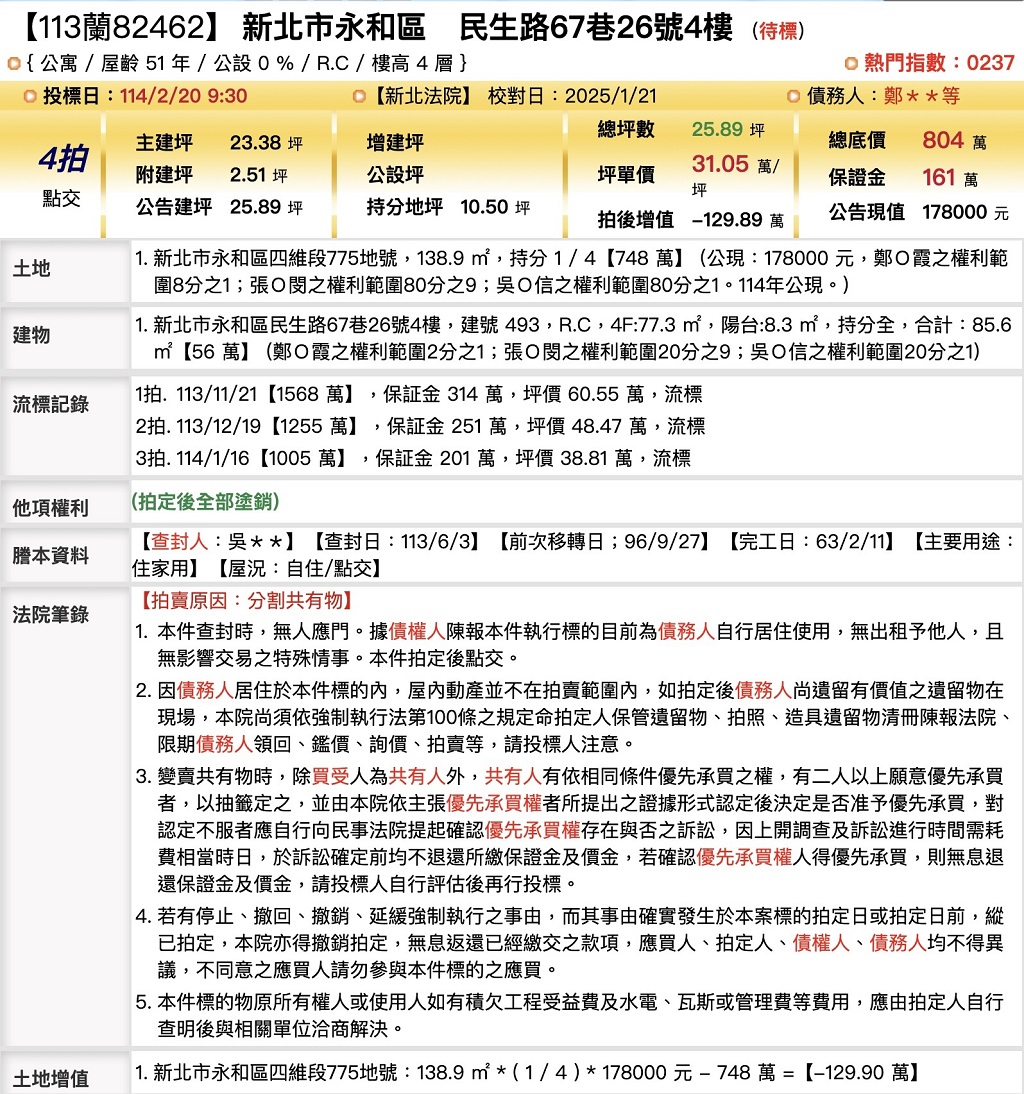Select the 流標記錄 section label
The height and width of the screenshot is (1094, 1024).
coord(50,404)
